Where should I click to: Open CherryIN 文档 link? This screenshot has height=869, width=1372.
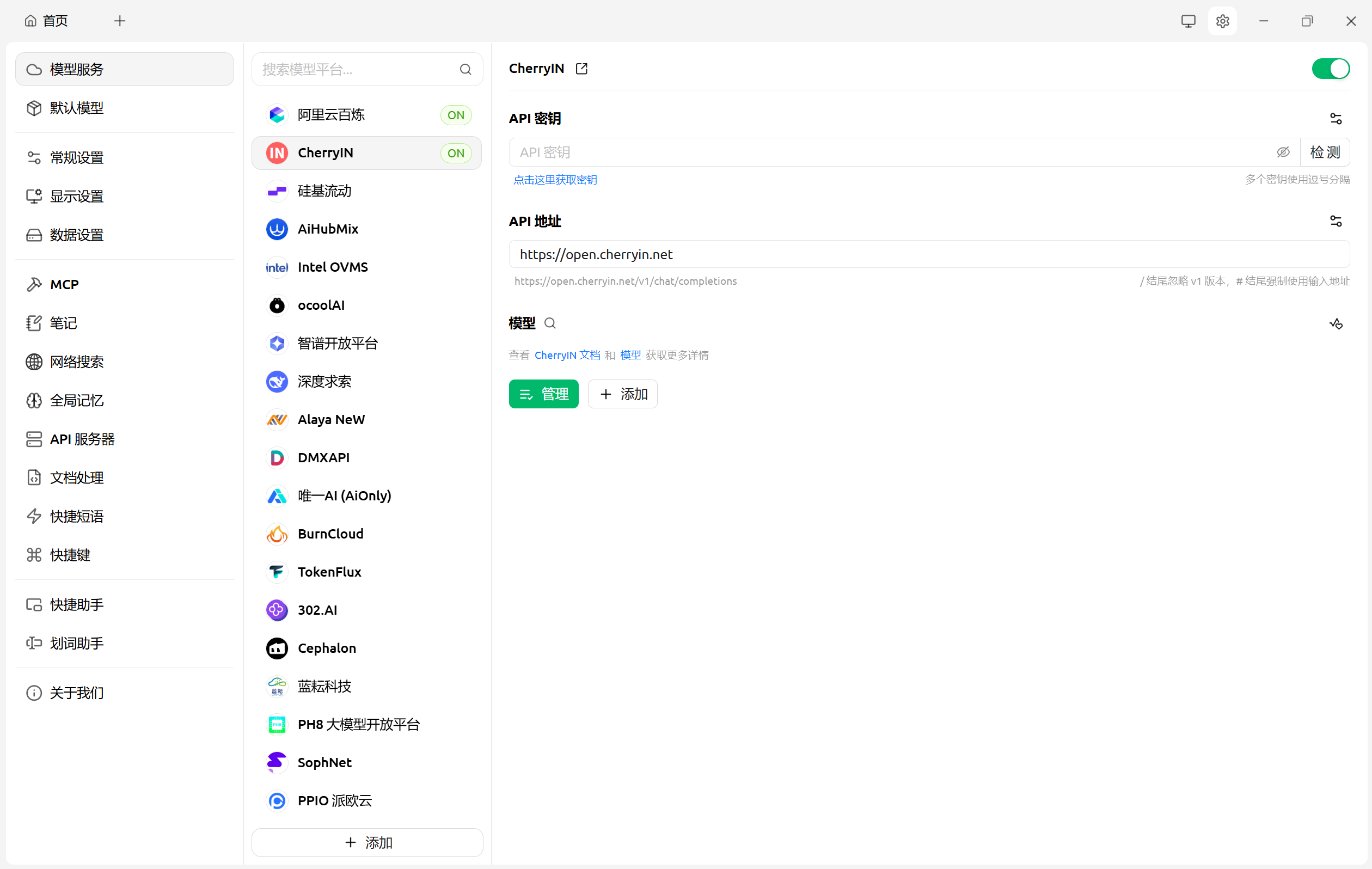coord(567,355)
